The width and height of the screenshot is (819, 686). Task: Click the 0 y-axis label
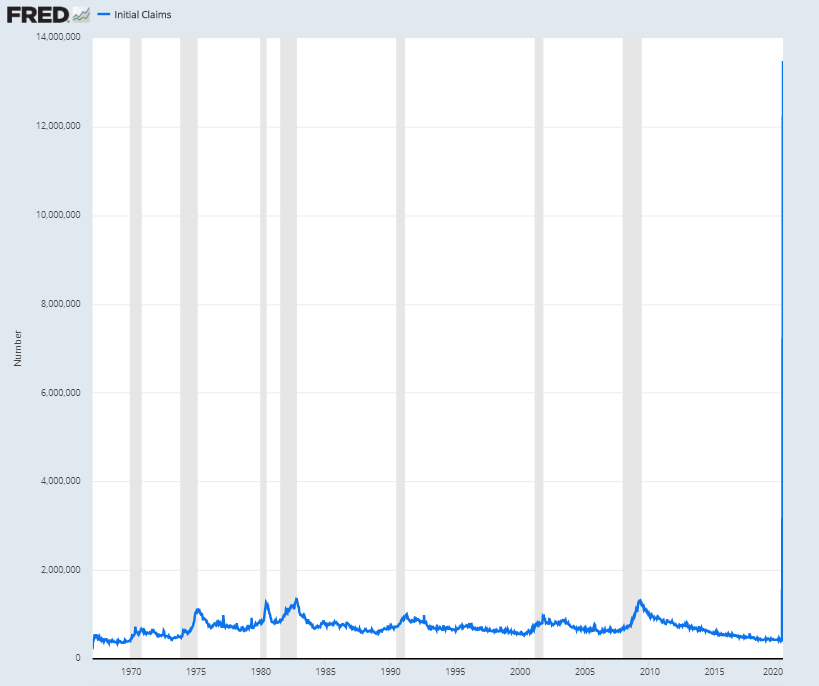coord(78,658)
